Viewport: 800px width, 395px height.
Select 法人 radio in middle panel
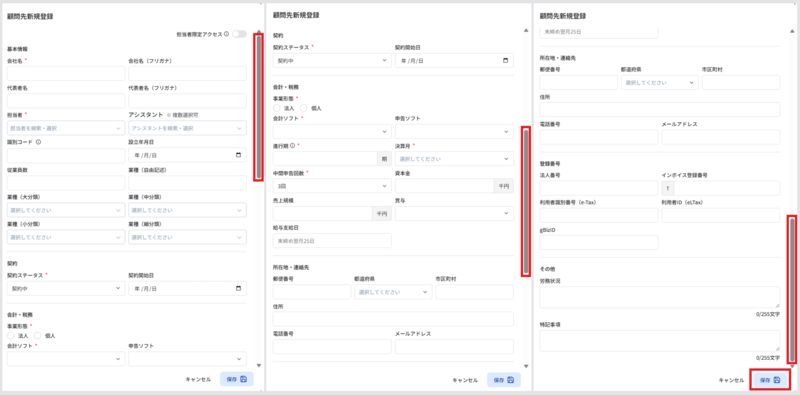277,108
